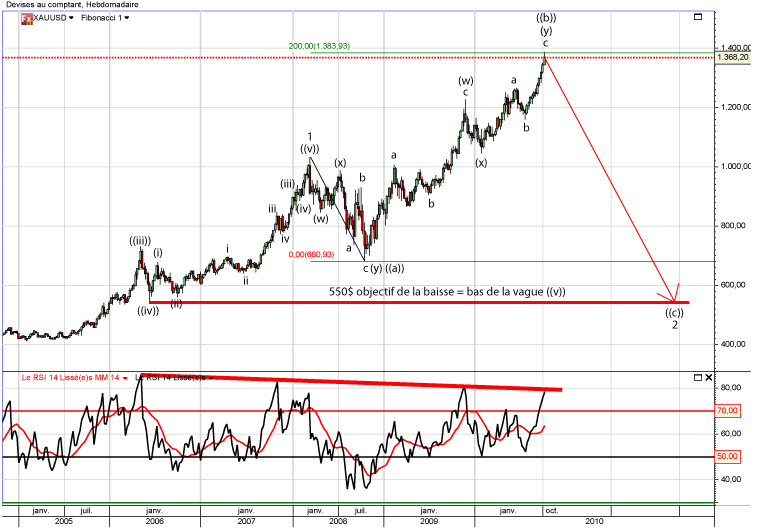The width and height of the screenshot is (759, 528).
Task: Open the Fibonacci 1 dropdown
Action: [x=127, y=18]
